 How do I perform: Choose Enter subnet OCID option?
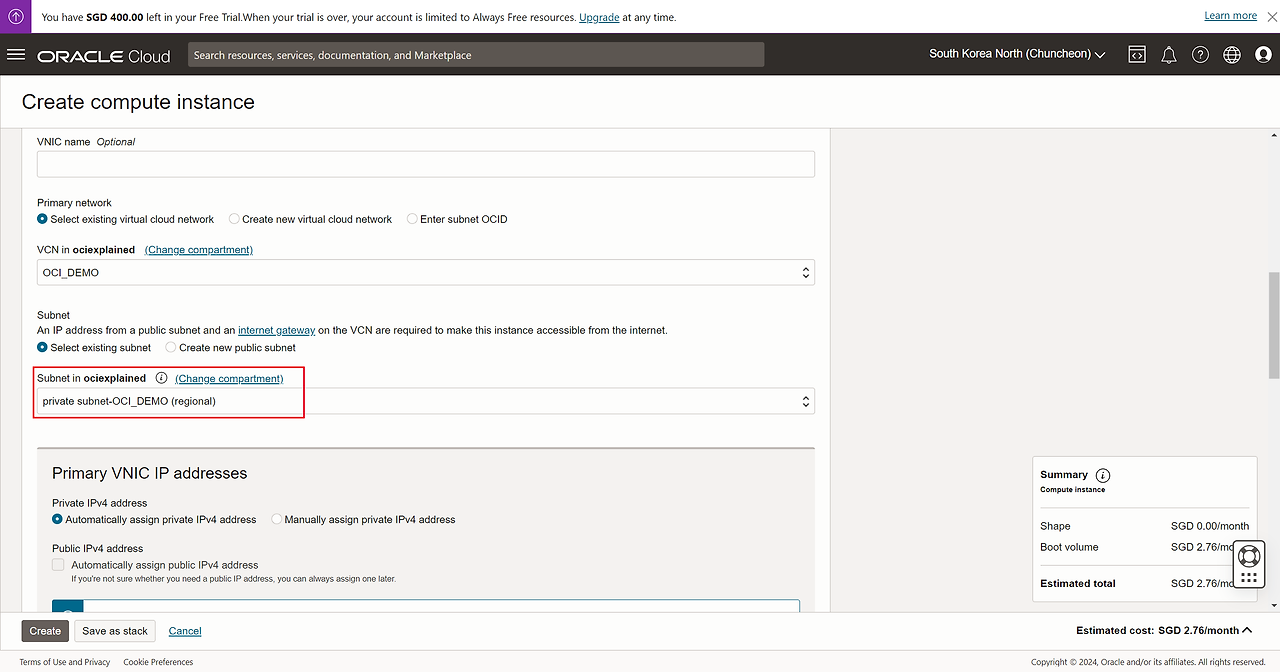[x=412, y=219]
